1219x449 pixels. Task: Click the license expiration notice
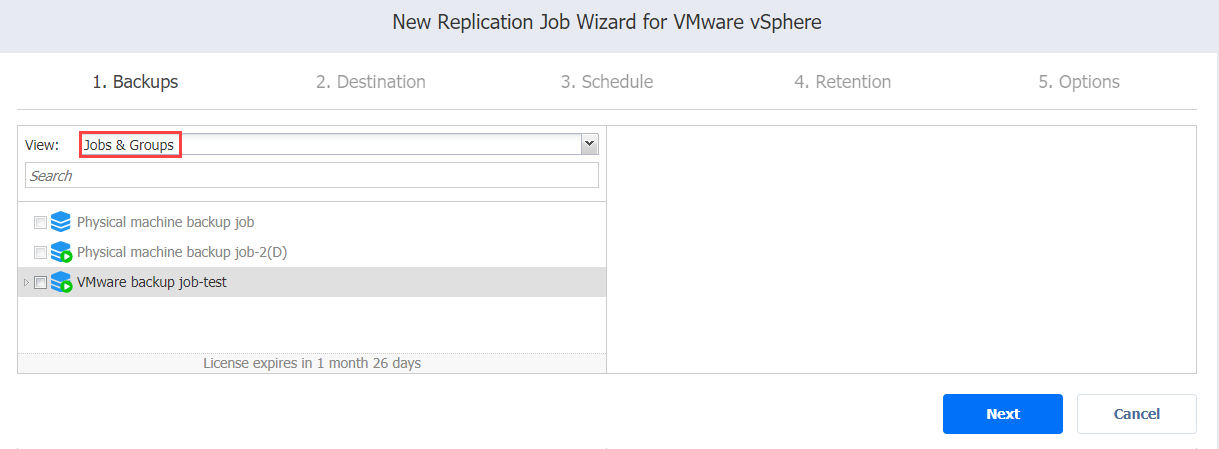[312, 363]
